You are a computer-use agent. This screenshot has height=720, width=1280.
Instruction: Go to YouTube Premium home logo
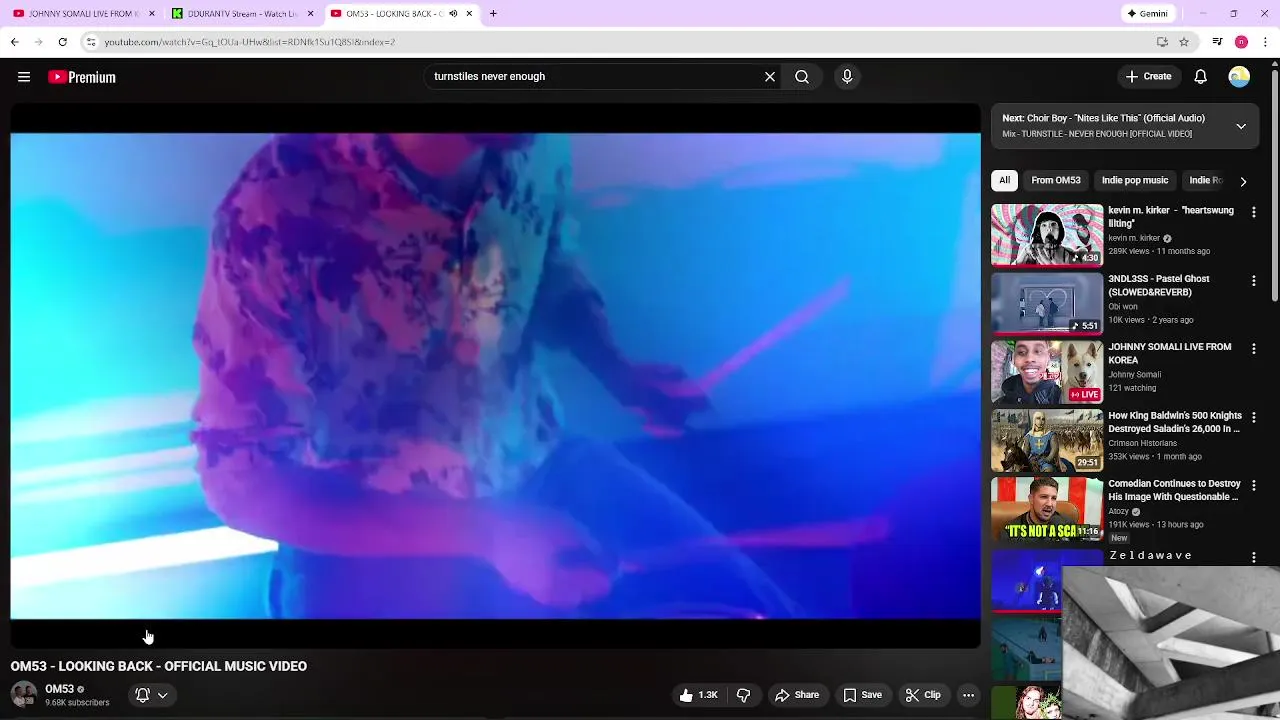(82, 77)
